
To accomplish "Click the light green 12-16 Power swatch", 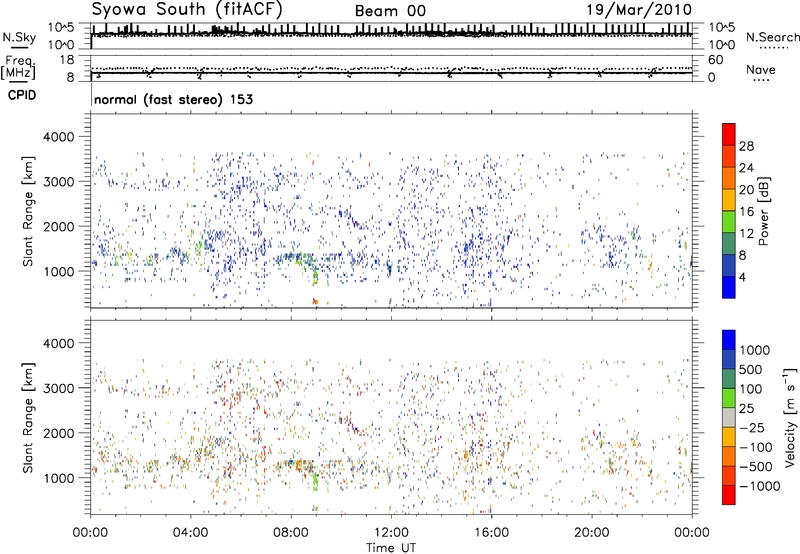I will pos(729,222).
